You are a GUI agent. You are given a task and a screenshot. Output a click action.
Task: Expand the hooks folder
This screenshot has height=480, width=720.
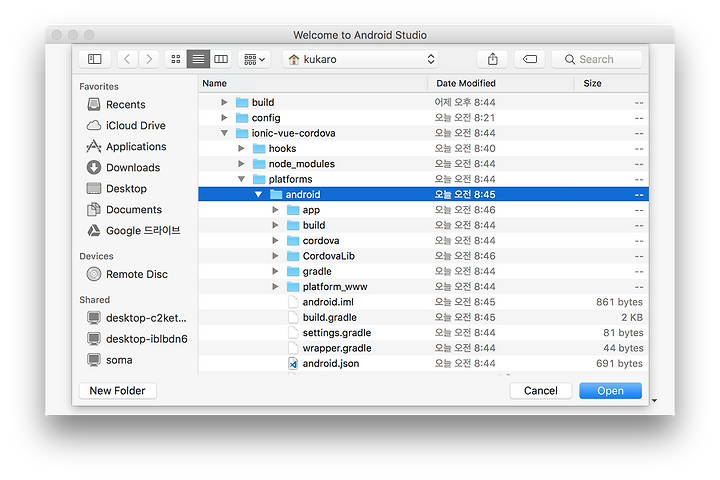pyautogui.click(x=241, y=148)
